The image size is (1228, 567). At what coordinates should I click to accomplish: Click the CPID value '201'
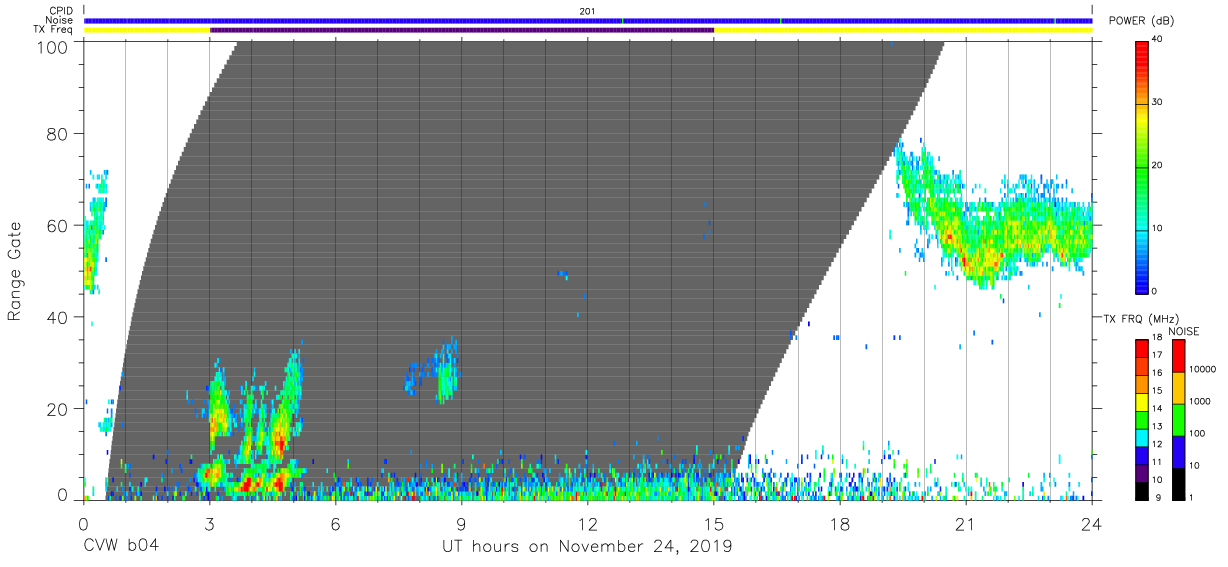(588, 11)
